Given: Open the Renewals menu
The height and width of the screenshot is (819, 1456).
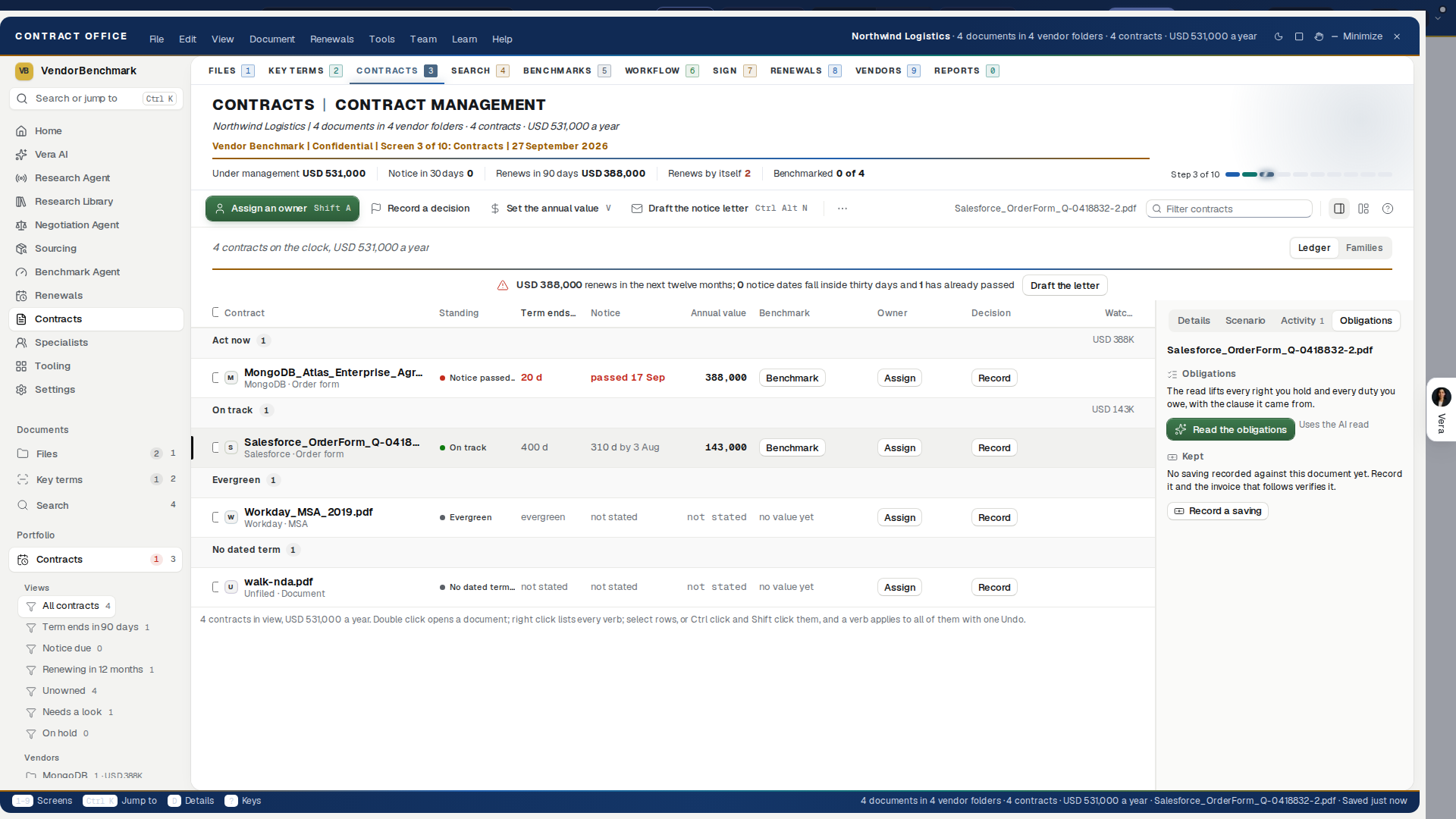Looking at the screenshot, I should click(x=332, y=39).
